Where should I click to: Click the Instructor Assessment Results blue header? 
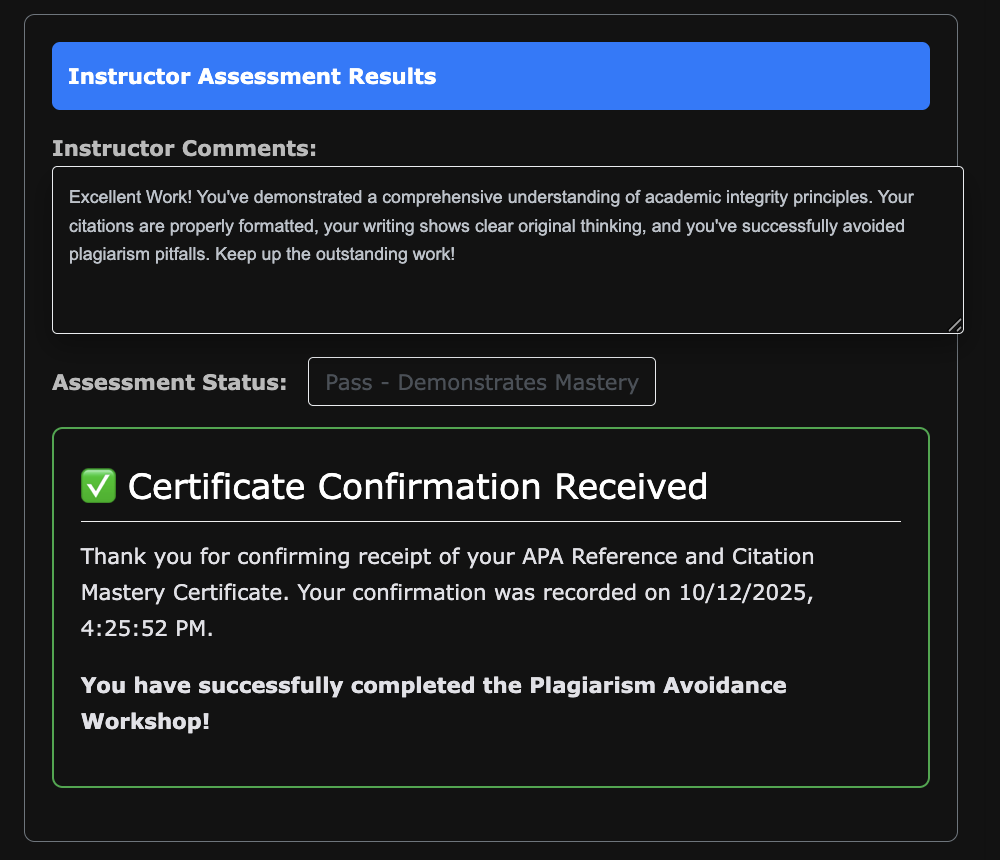490,76
